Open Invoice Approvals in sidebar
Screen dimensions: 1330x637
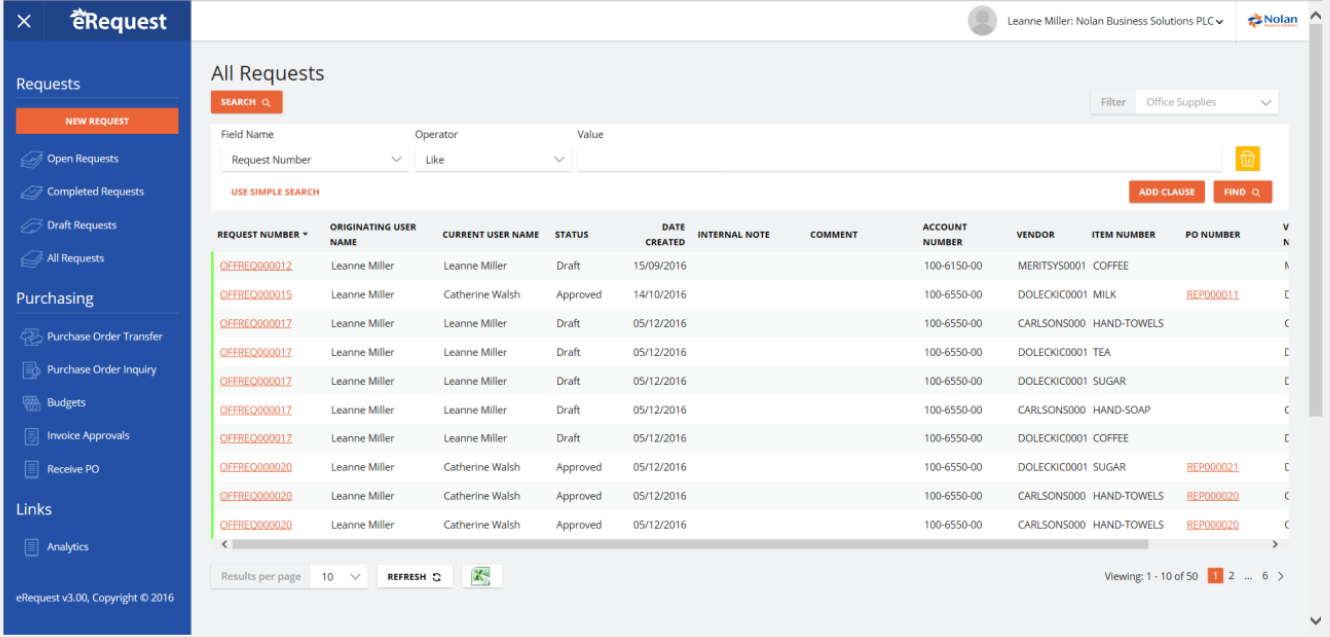point(87,436)
